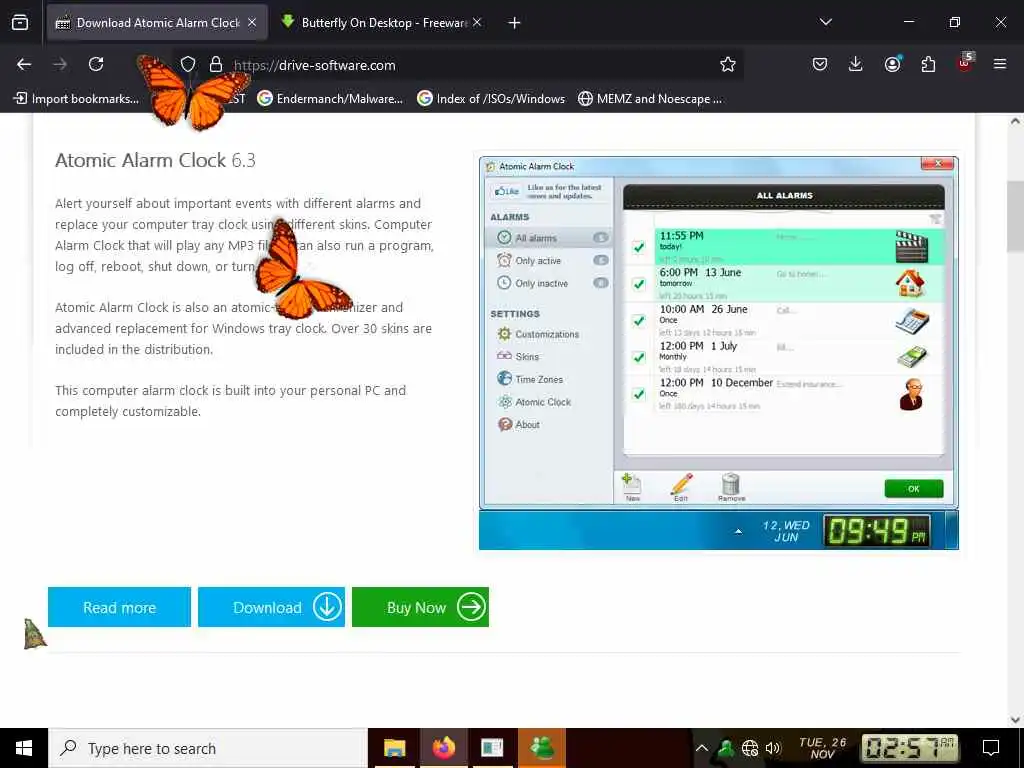1024x768 pixels.
Task: Click the TUE, 26 NOV tray date
Action: point(823,748)
